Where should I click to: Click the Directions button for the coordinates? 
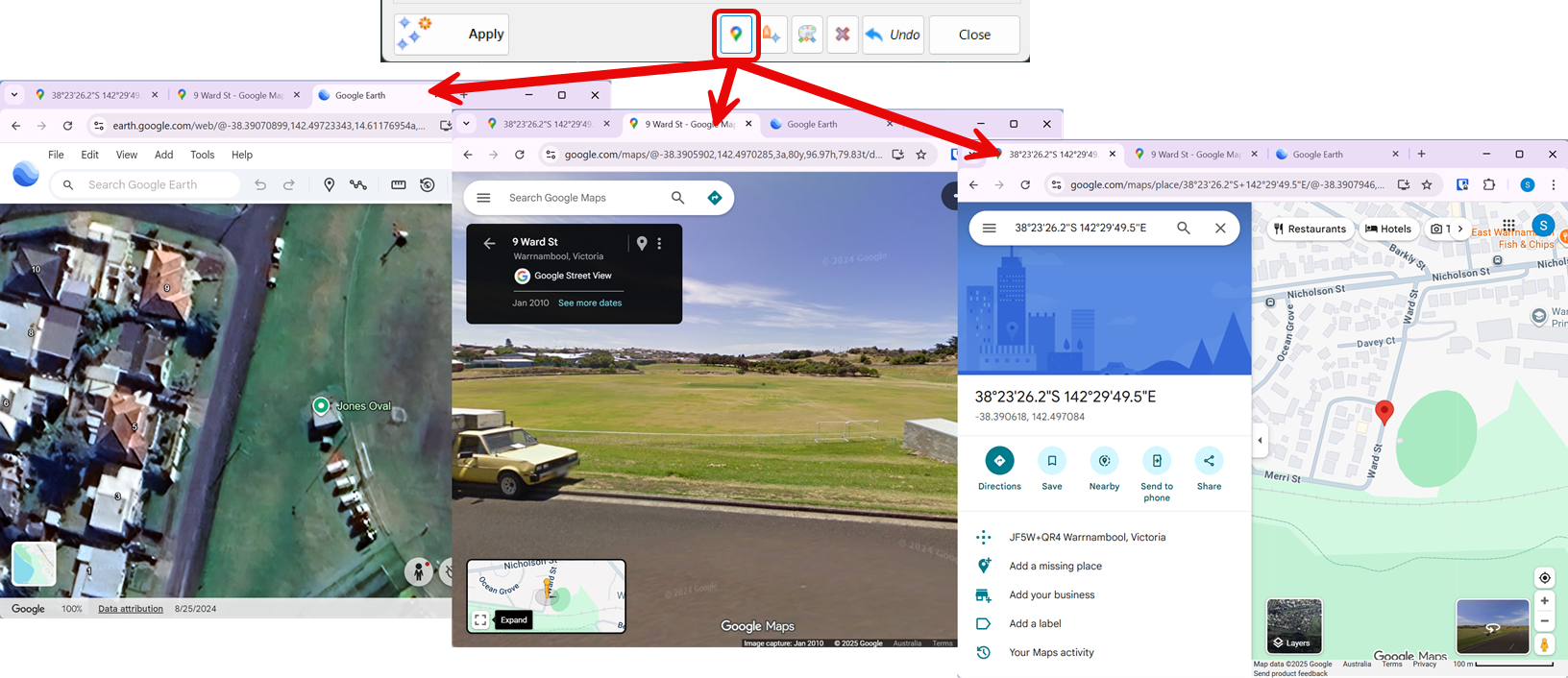pos(999,462)
